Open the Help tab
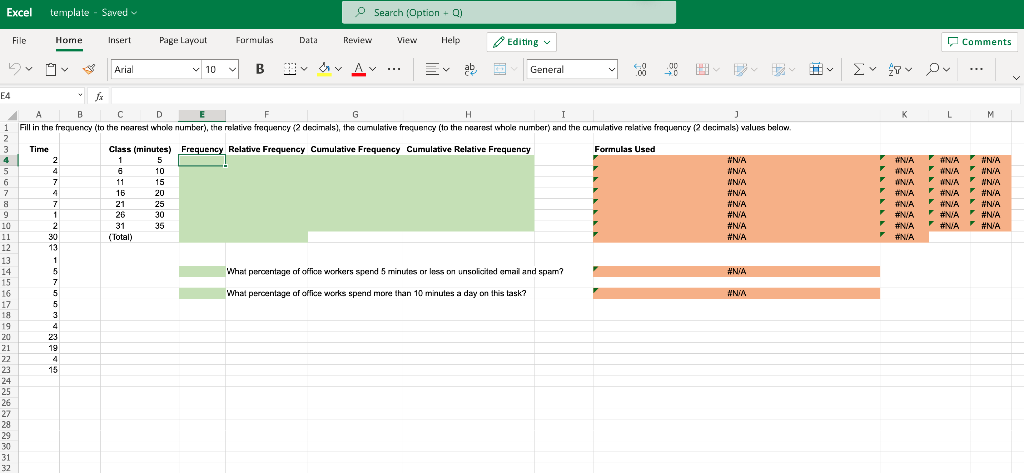This screenshot has height=473, width=1024. 451,41
